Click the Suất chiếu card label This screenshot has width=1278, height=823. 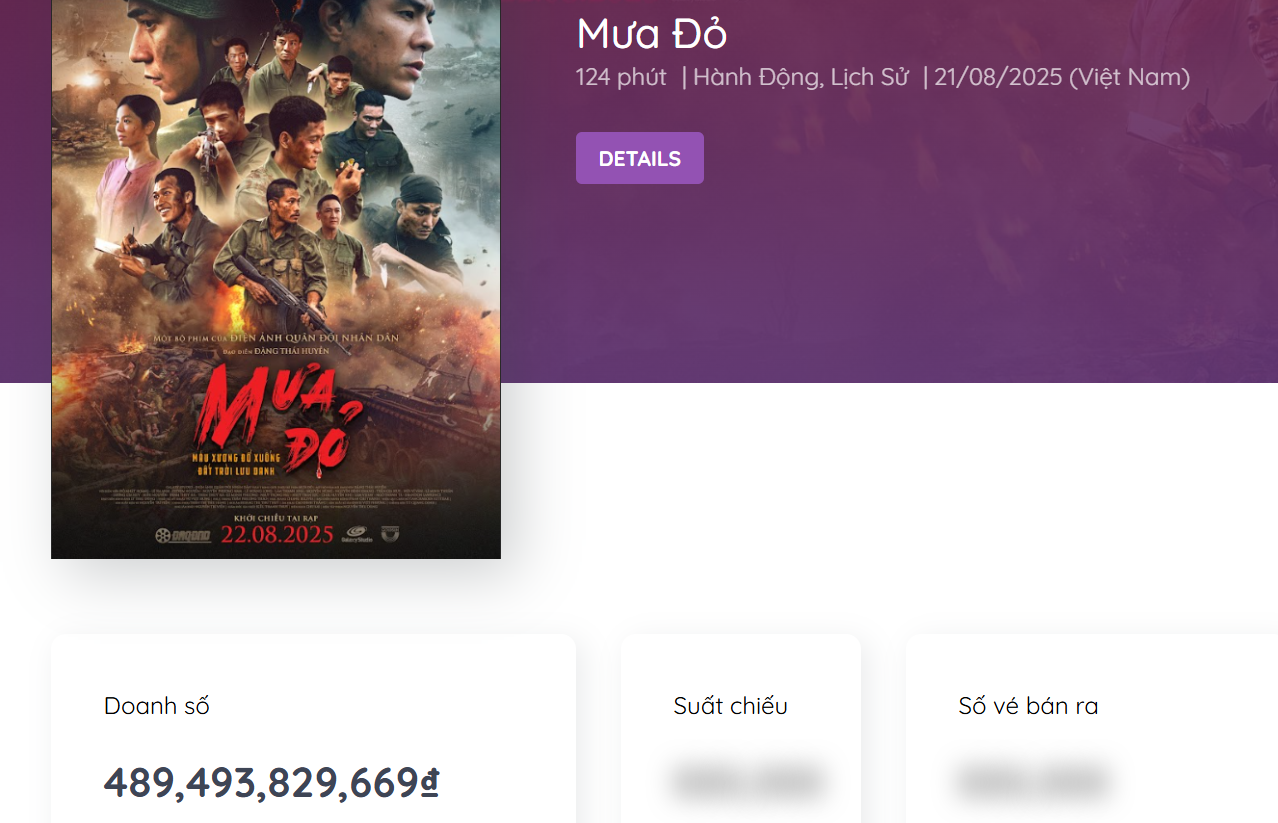click(730, 706)
